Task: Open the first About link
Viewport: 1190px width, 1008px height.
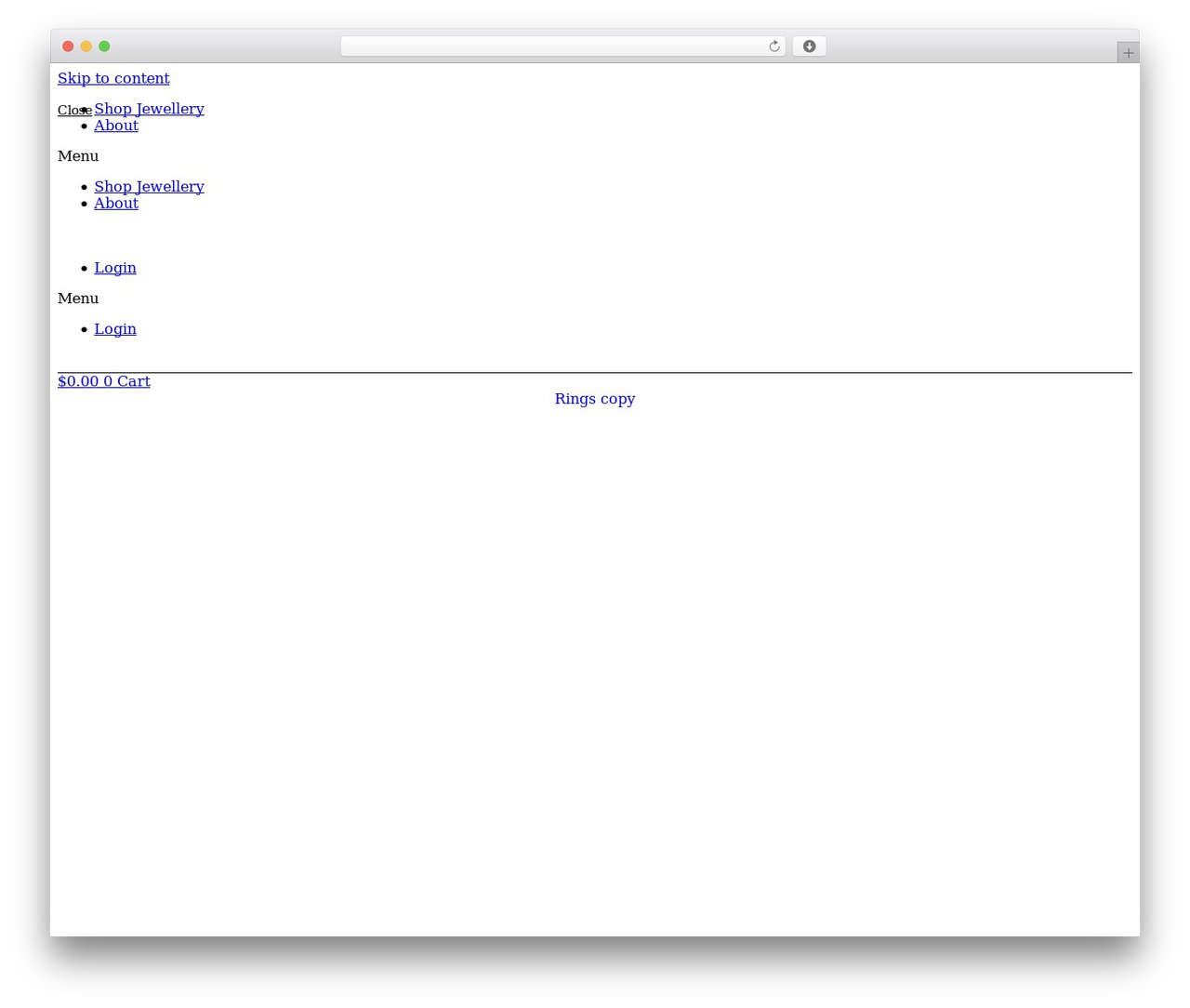Action: tap(116, 126)
